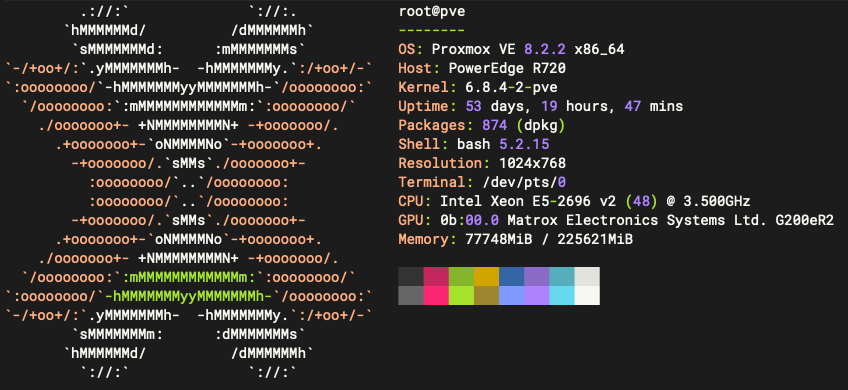Select the light lavender color swatch

pyautogui.click(x=537, y=295)
